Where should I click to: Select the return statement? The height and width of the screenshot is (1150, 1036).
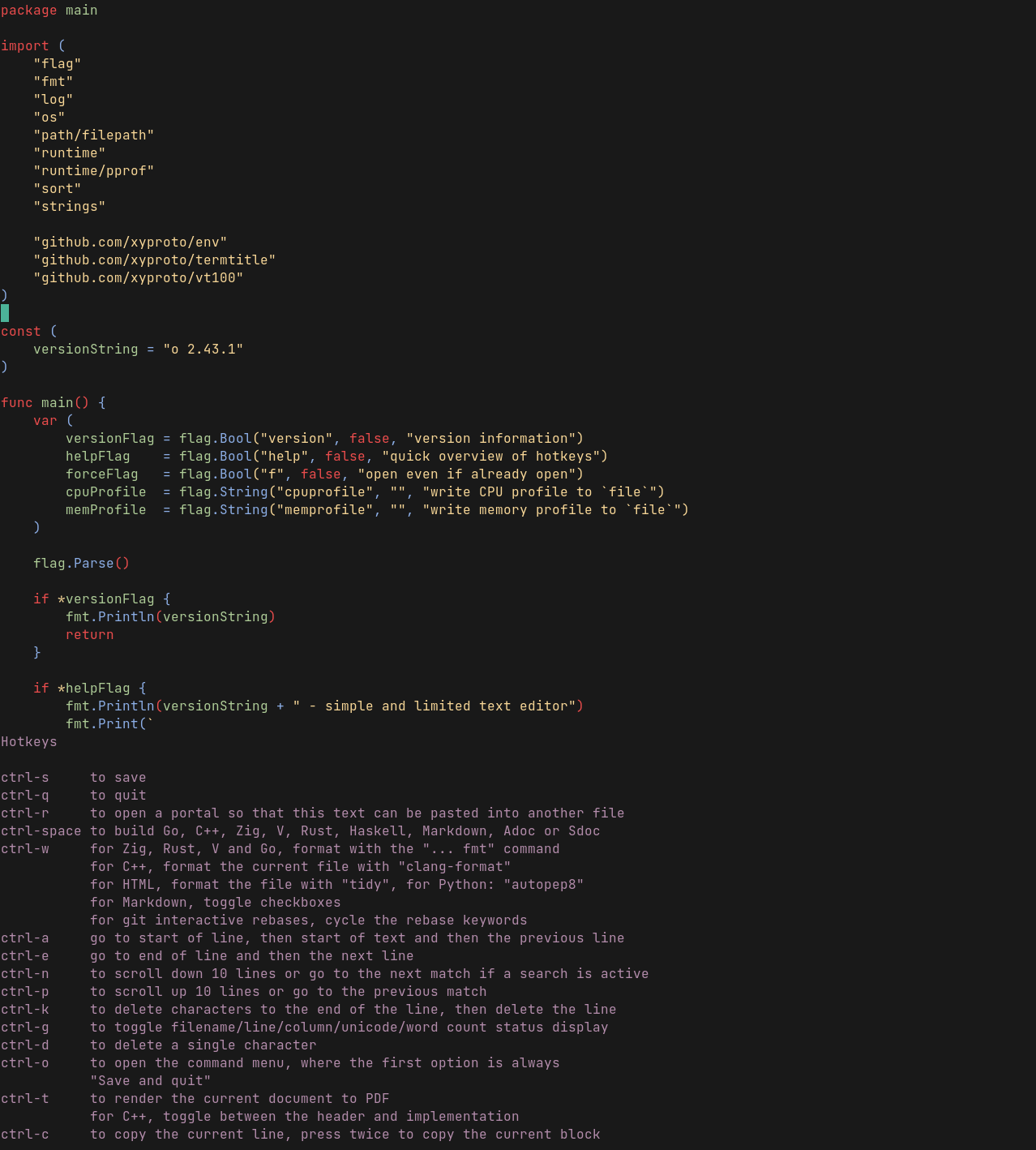pyautogui.click(x=89, y=634)
